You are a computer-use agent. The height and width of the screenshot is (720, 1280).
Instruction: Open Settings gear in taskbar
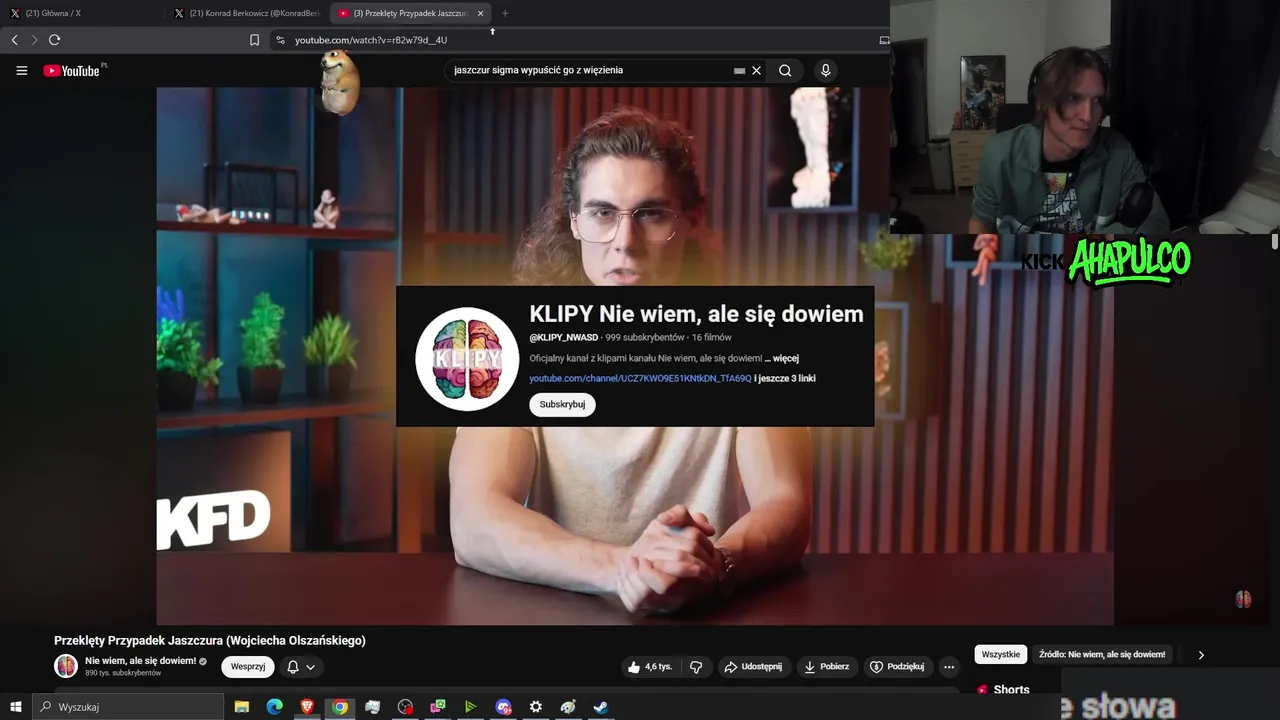(x=536, y=707)
